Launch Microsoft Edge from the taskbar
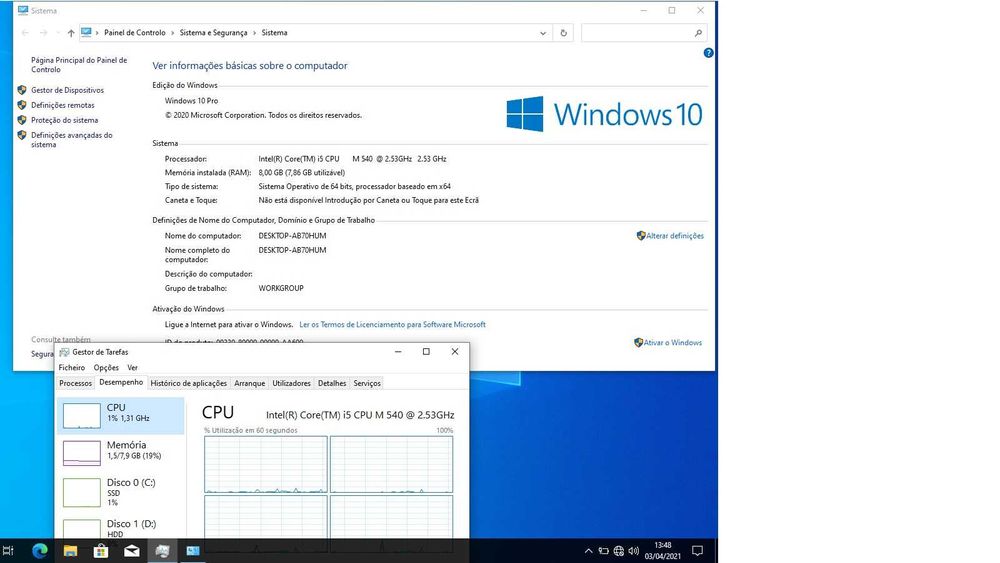1000x563 pixels. click(40, 551)
